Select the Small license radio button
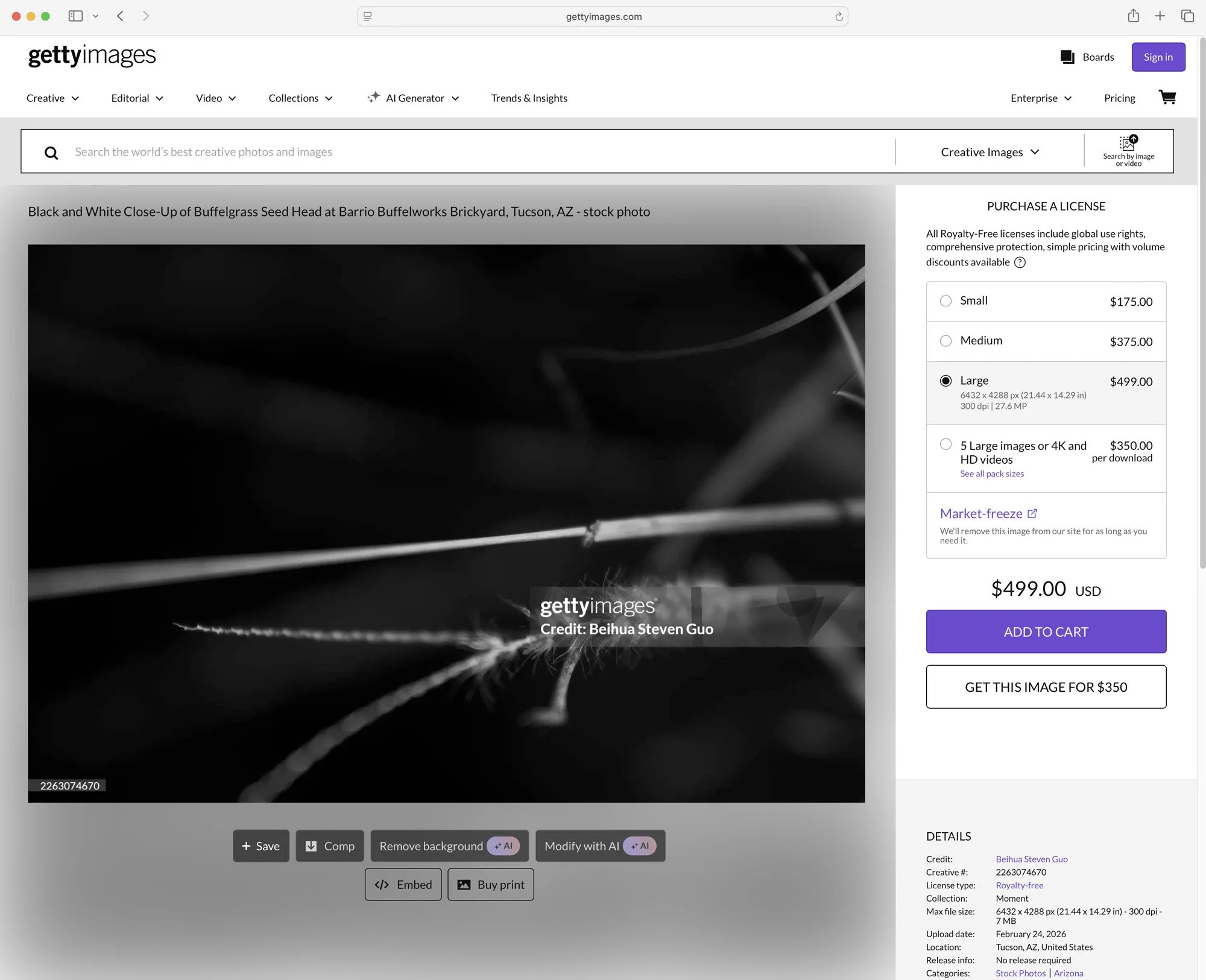The width and height of the screenshot is (1206, 980). 946,301
